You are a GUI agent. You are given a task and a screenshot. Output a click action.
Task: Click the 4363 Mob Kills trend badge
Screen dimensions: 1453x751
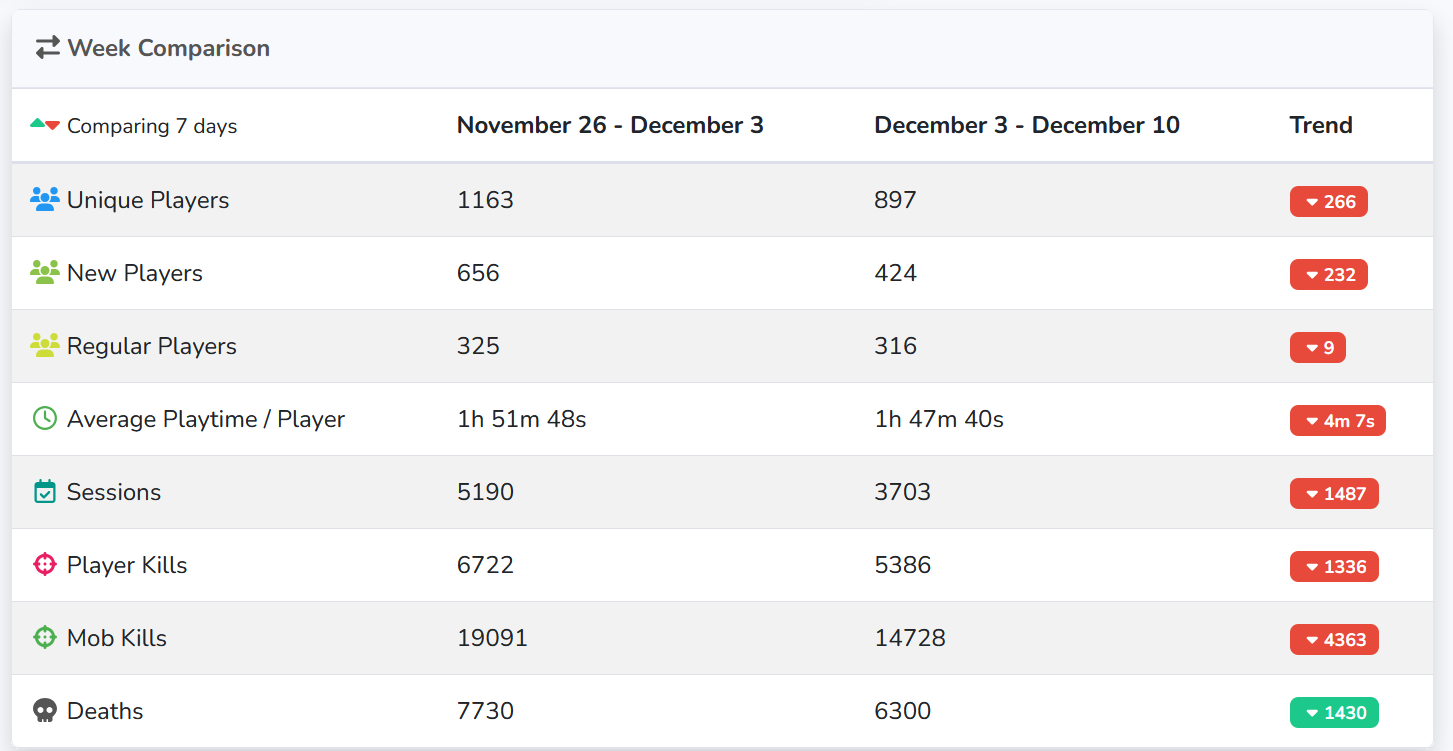tap(1334, 640)
